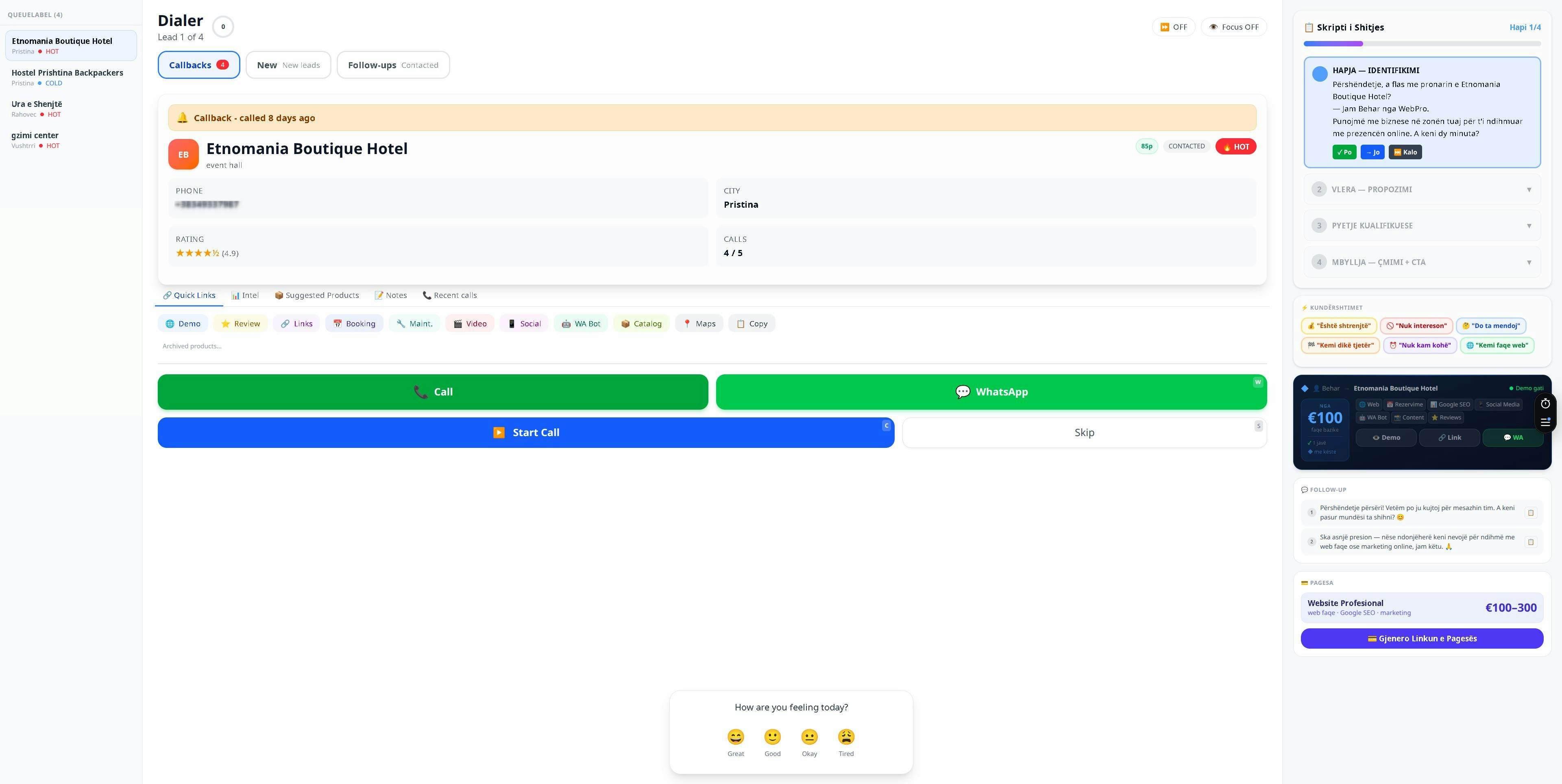The image size is (1562, 784).
Task: Click the Demo button in dark card
Action: pos(1386,437)
